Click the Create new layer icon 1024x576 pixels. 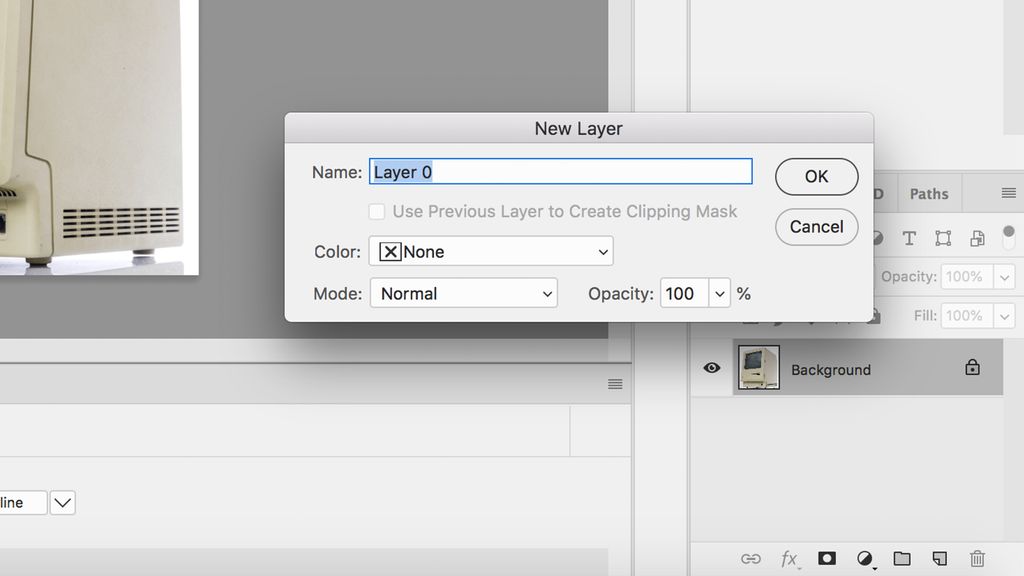pyautogui.click(x=939, y=558)
